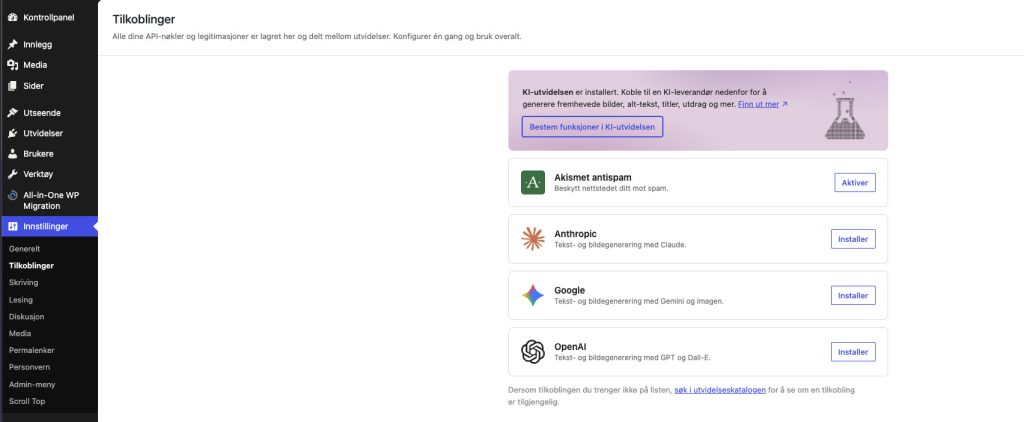
Task: Open the Scroll Top settings page
Action: (x=27, y=402)
